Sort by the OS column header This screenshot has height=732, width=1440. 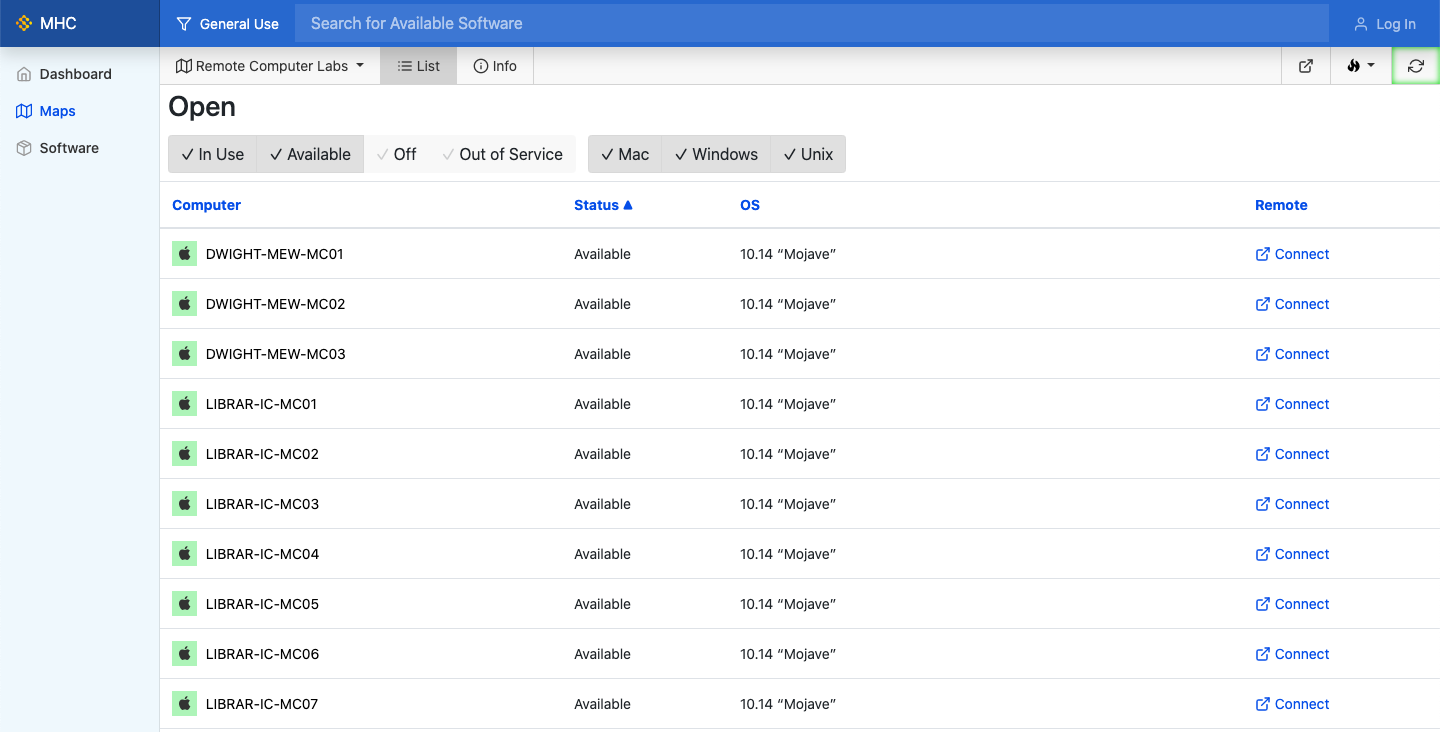pos(750,205)
